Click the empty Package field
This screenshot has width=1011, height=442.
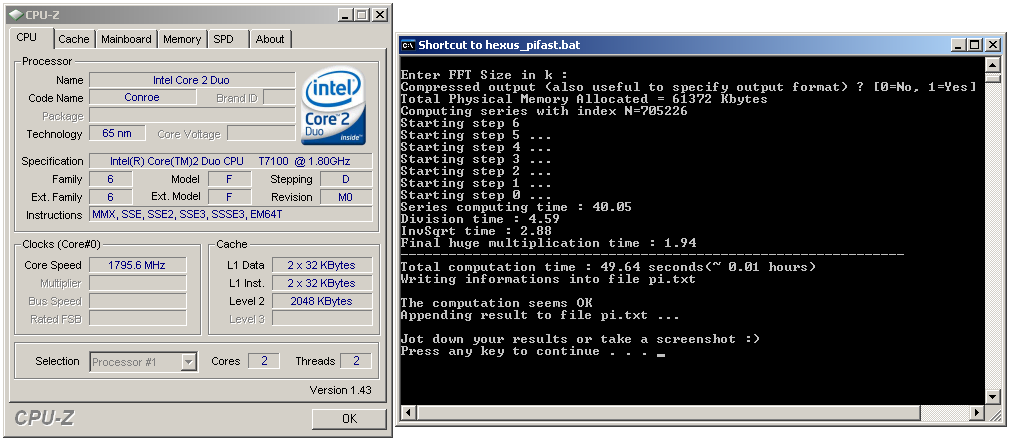pos(191,116)
